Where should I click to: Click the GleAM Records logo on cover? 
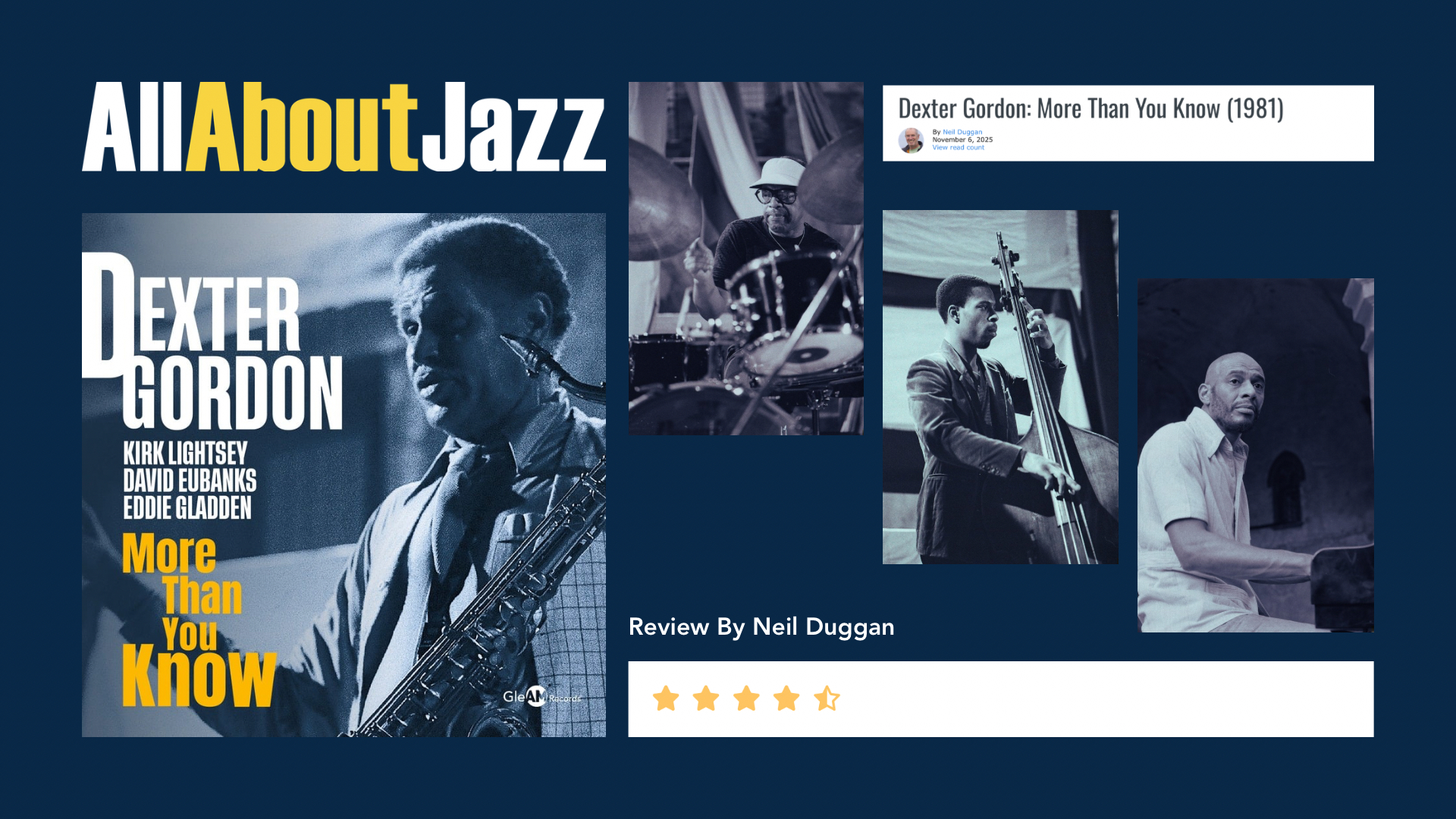[x=542, y=696]
